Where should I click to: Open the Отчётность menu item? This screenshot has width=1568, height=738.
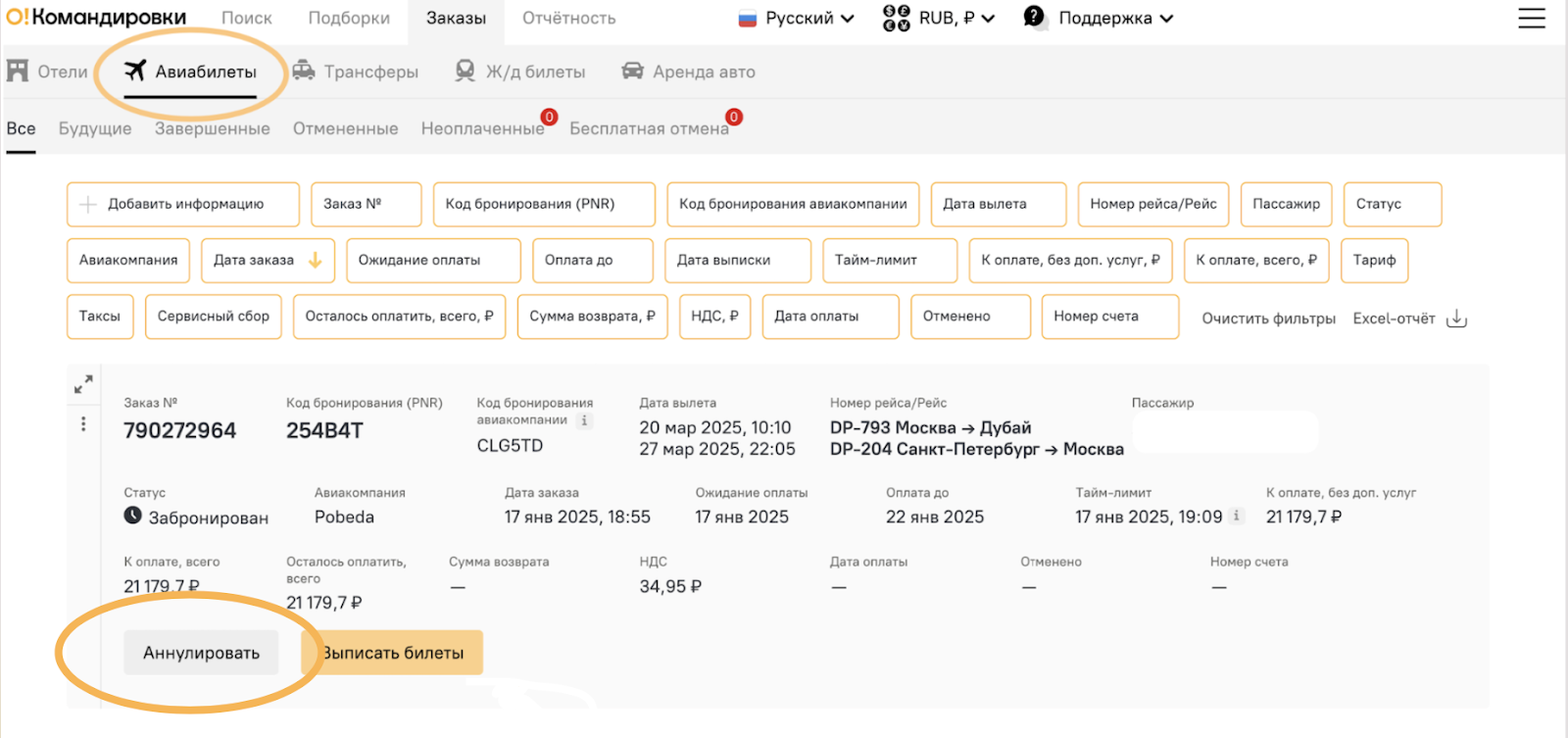point(569,19)
